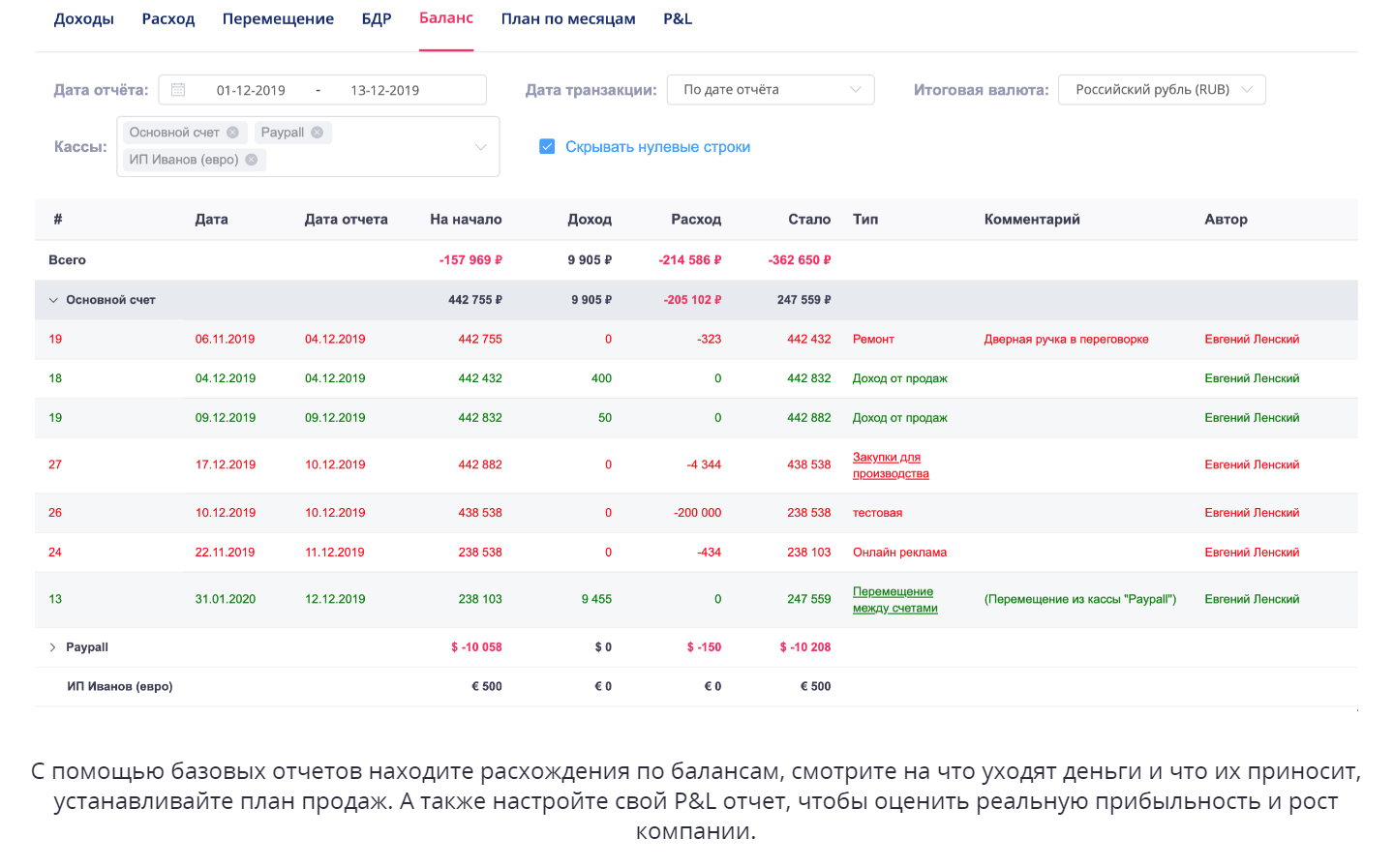The height and width of the screenshot is (868, 1394).
Task: Click the report end date 13-12-2019
Action: pos(384,91)
